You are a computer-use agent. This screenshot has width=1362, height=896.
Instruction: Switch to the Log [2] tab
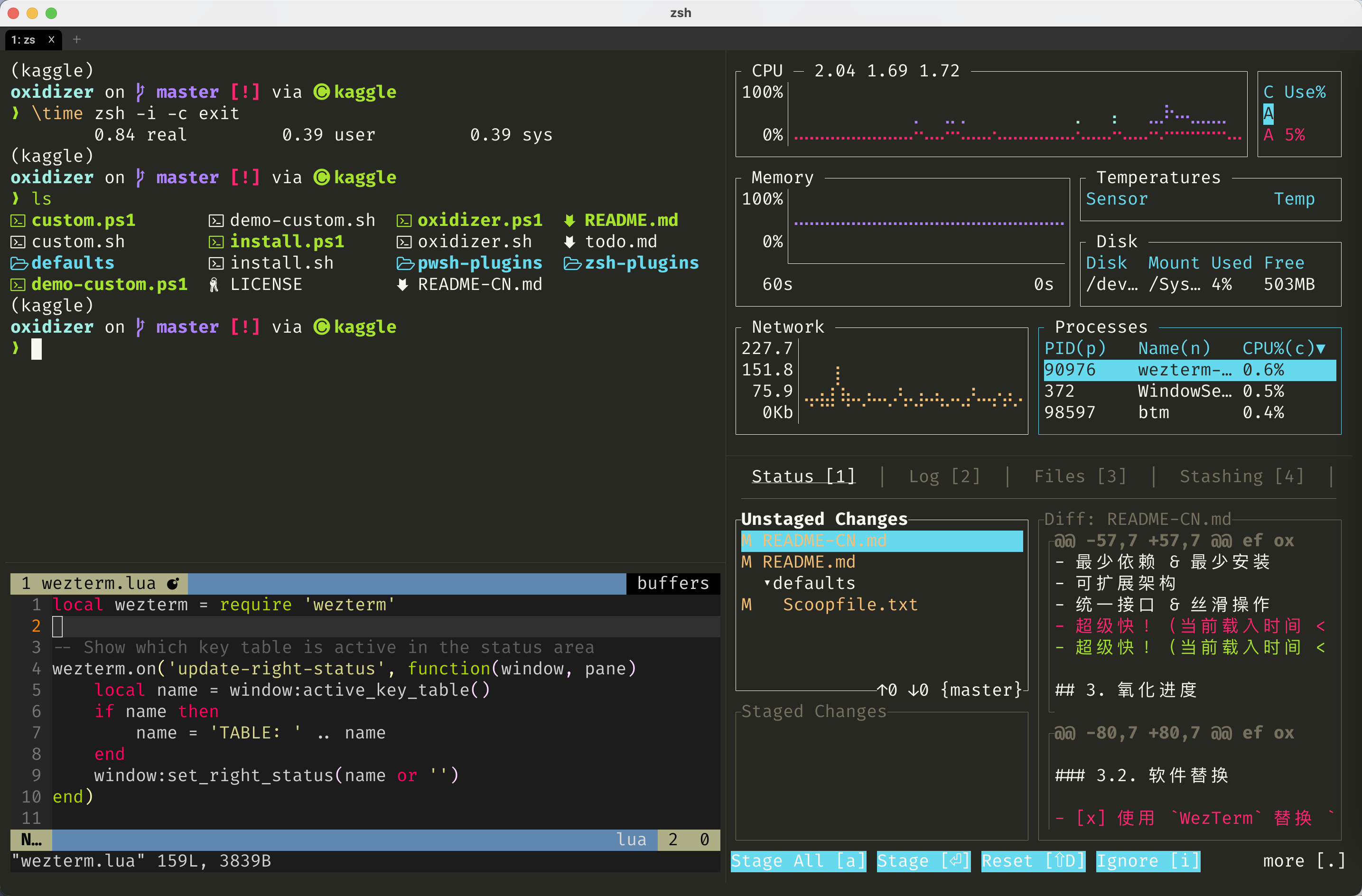pyautogui.click(x=944, y=476)
